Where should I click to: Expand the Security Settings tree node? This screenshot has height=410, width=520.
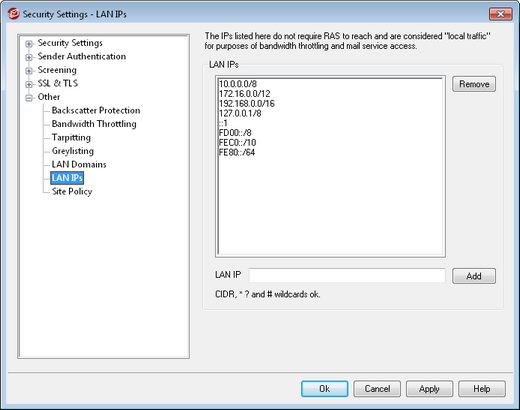[29, 44]
